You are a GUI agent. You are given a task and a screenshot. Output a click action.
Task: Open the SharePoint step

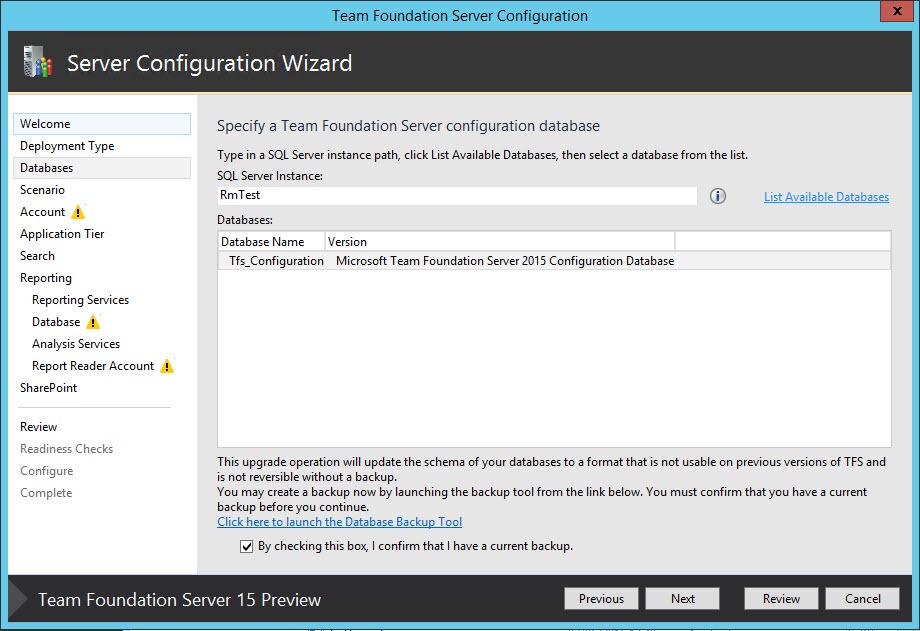pos(49,388)
